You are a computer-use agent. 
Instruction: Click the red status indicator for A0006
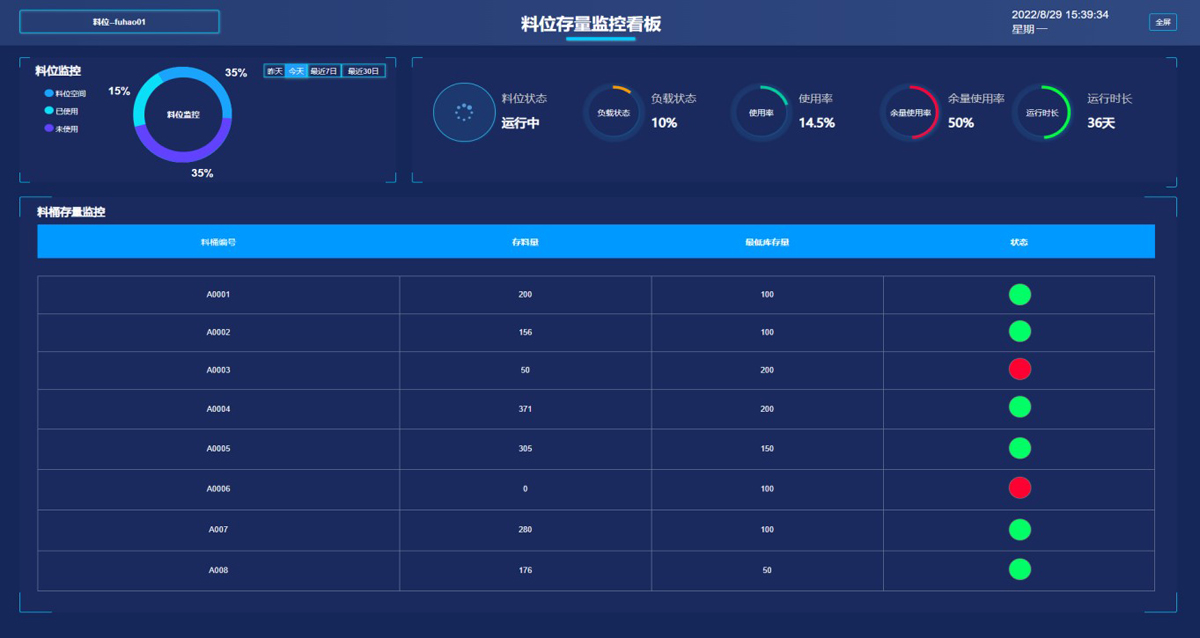point(1019,487)
